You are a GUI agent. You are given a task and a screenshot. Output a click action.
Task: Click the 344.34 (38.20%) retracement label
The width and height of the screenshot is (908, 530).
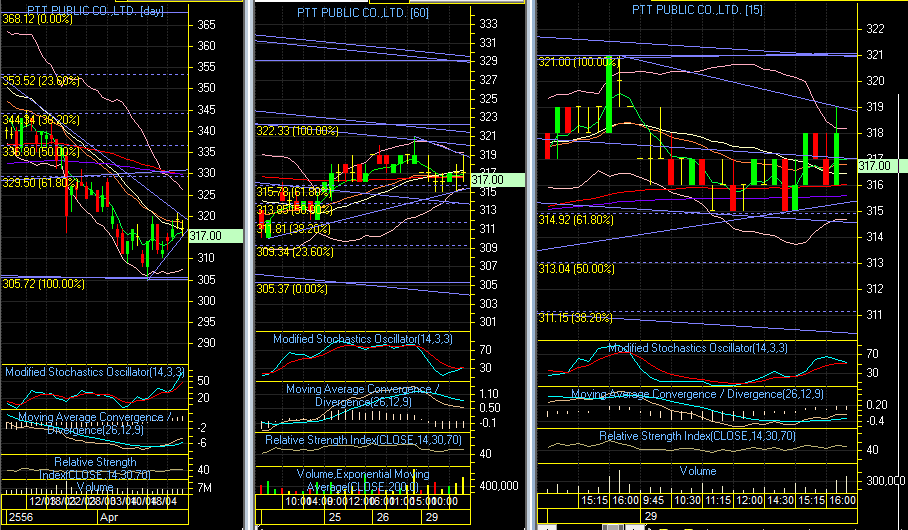pos(41,120)
